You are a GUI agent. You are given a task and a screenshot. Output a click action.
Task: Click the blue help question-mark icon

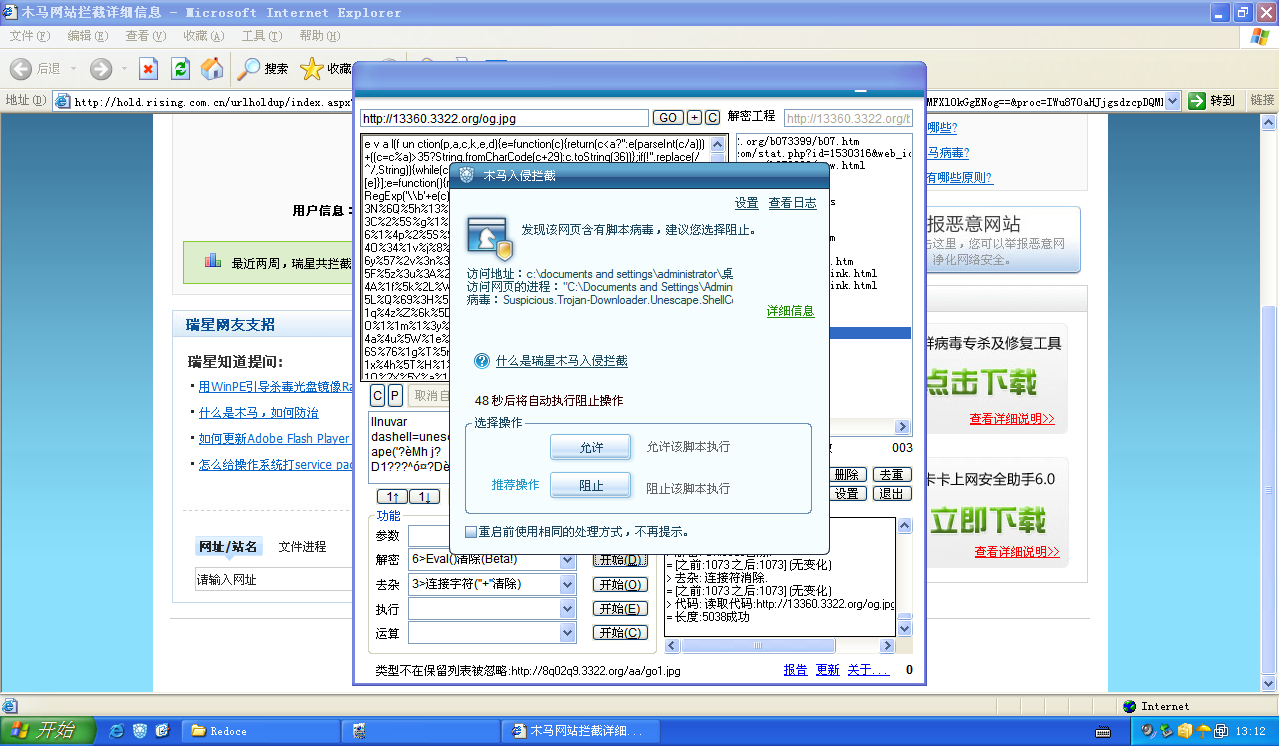482,361
